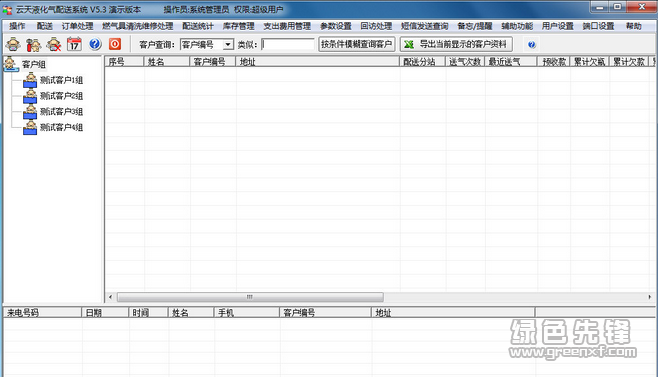The height and width of the screenshot is (377, 658).
Task: Click the delete customer icon with red X
Action: coord(54,44)
